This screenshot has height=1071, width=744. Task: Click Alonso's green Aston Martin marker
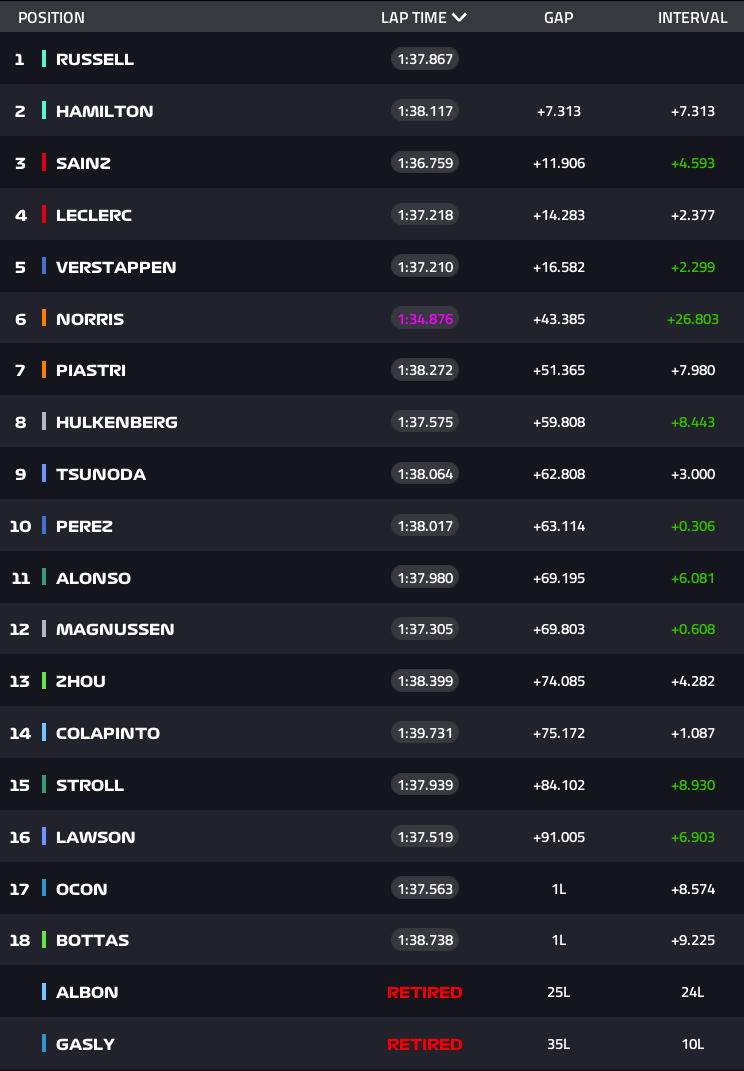[44, 577]
